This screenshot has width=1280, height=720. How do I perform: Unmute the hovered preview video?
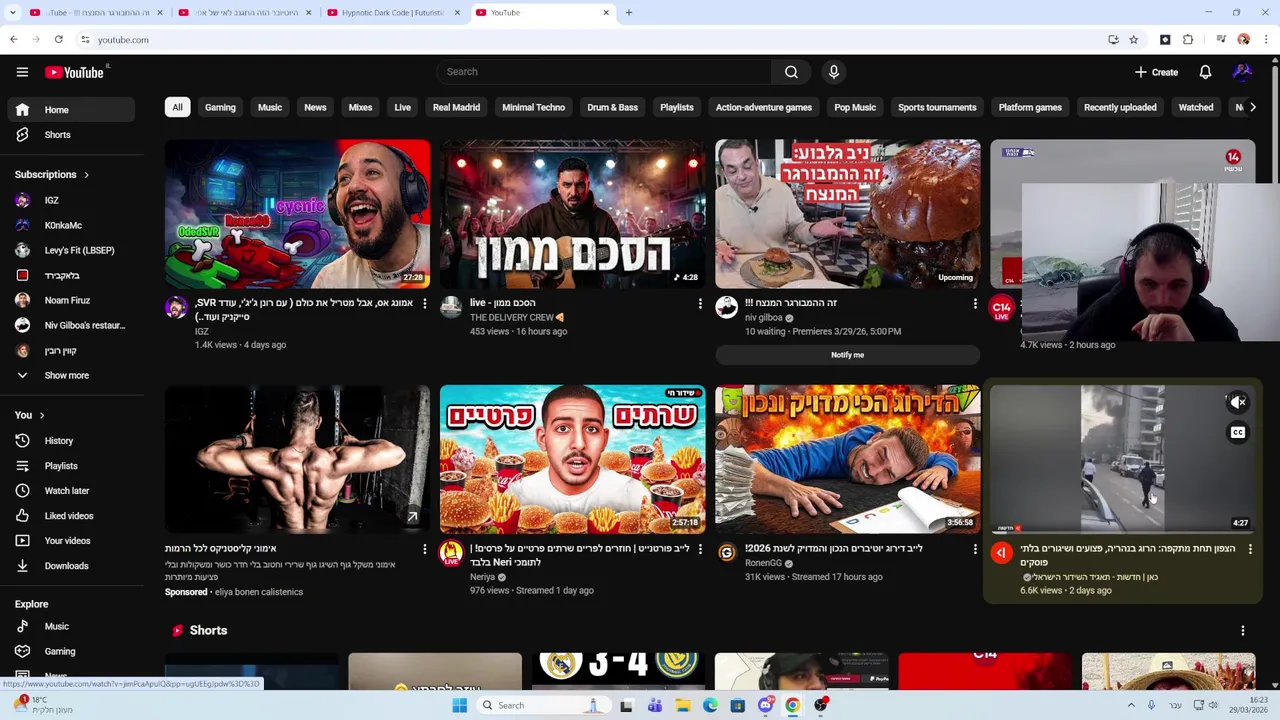click(x=1238, y=402)
